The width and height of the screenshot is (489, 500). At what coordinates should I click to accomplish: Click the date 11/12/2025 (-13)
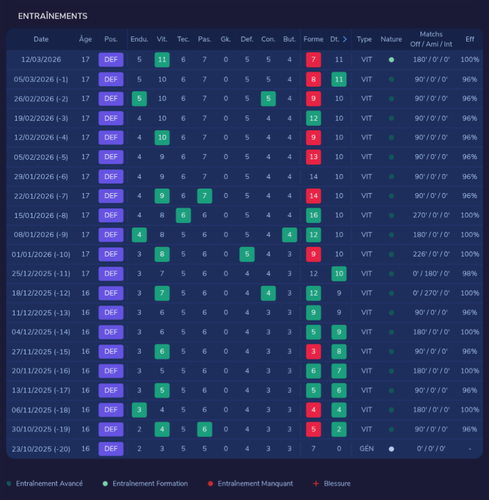[41, 313]
